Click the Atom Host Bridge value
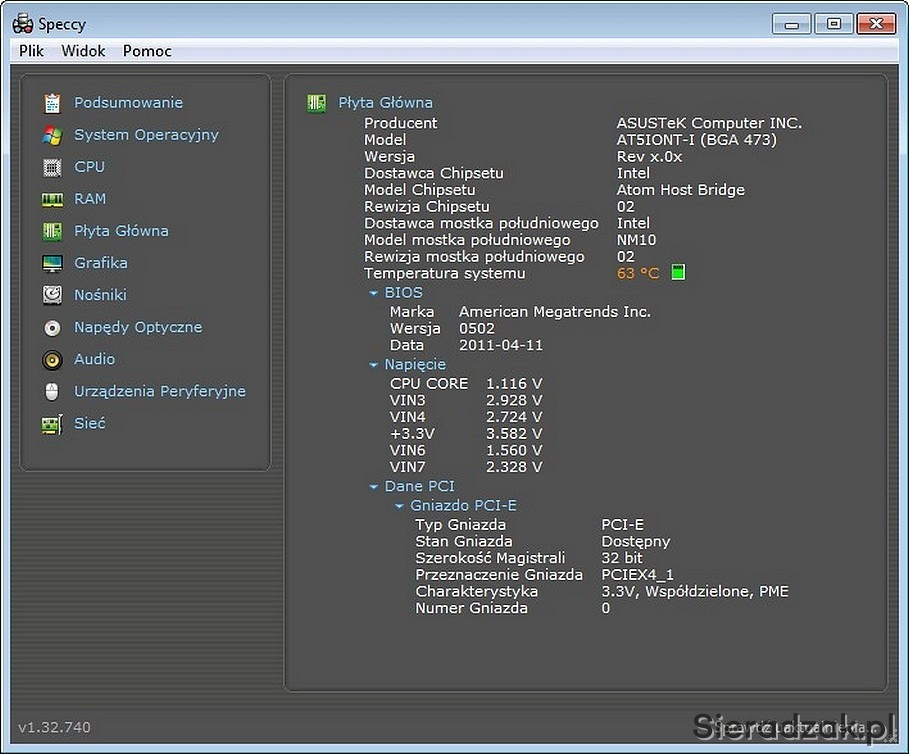Viewport: 909px width, 754px height. pos(681,190)
